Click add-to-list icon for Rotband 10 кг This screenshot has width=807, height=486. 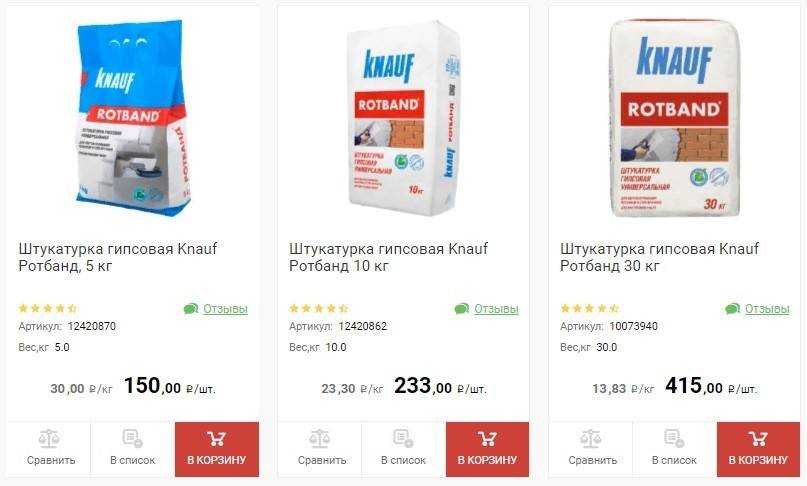pyautogui.click(x=403, y=439)
